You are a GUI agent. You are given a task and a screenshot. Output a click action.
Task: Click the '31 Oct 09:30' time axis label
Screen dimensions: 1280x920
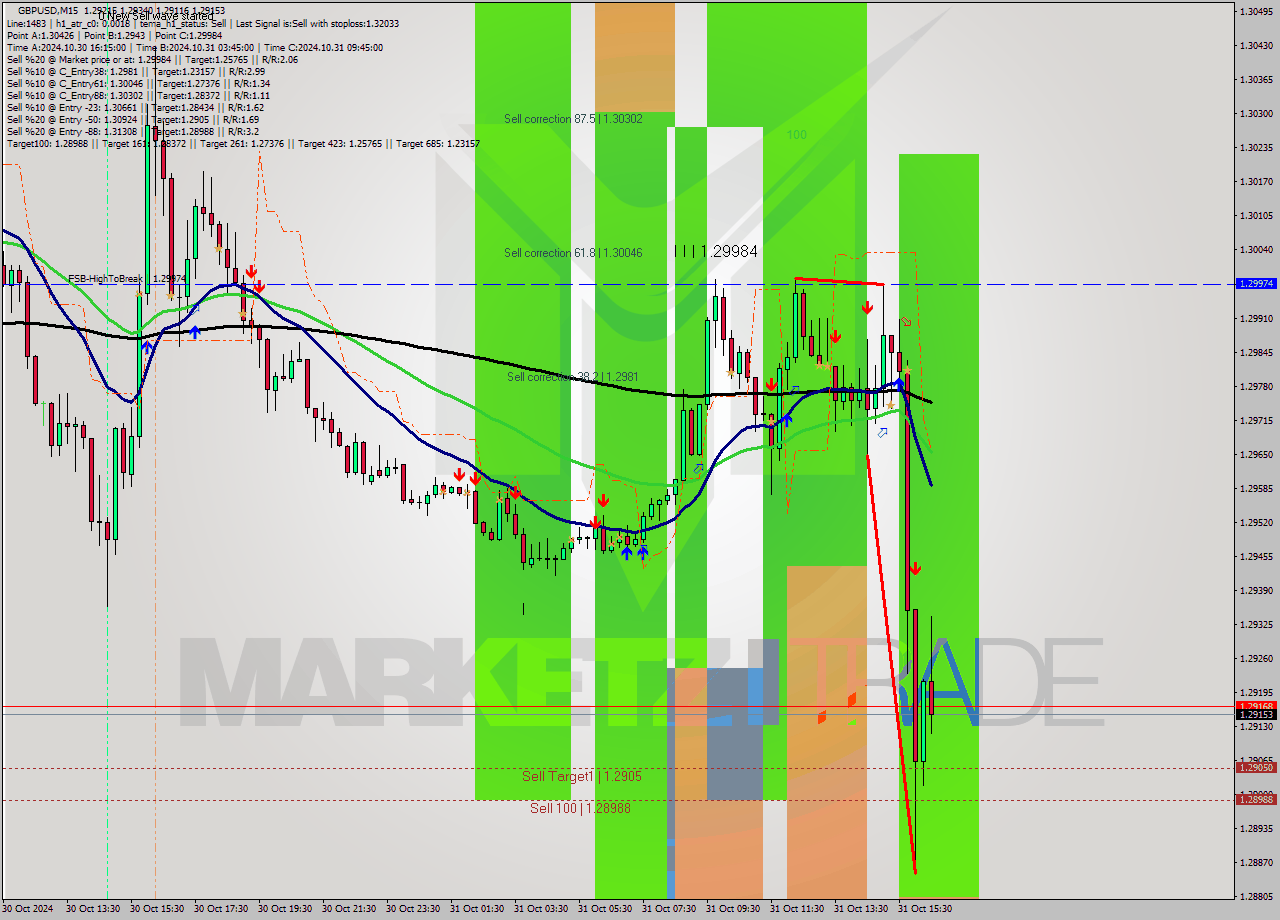click(x=733, y=909)
